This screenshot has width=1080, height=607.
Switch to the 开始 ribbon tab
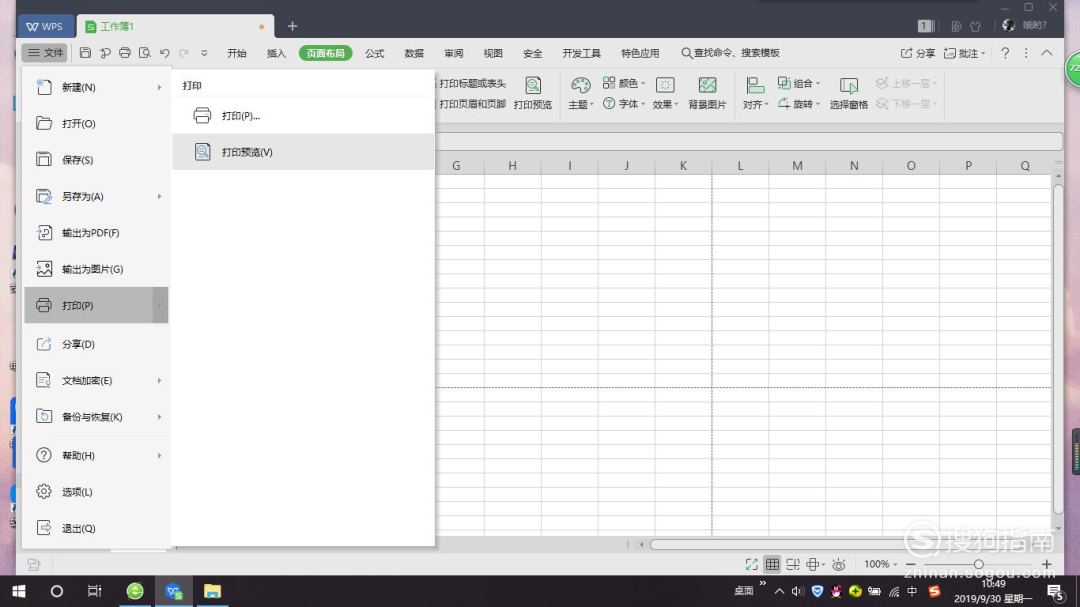point(237,53)
